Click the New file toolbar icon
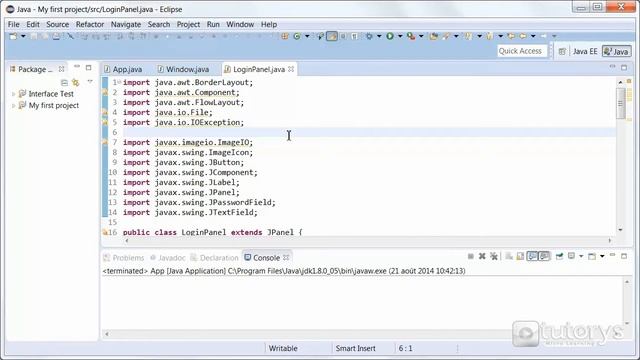 click(x=13, y=37)
